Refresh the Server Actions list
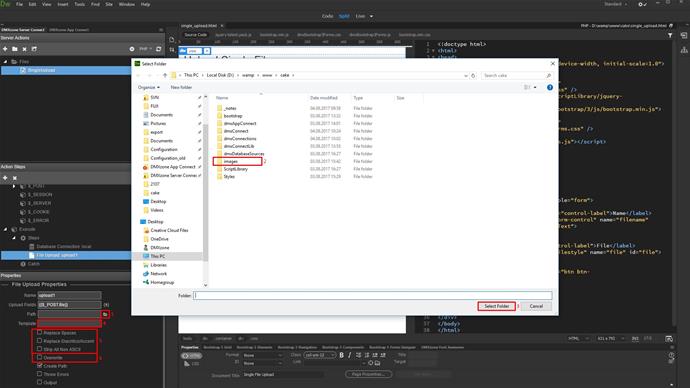The image size is (690, 388). click(x=158, y=49)
